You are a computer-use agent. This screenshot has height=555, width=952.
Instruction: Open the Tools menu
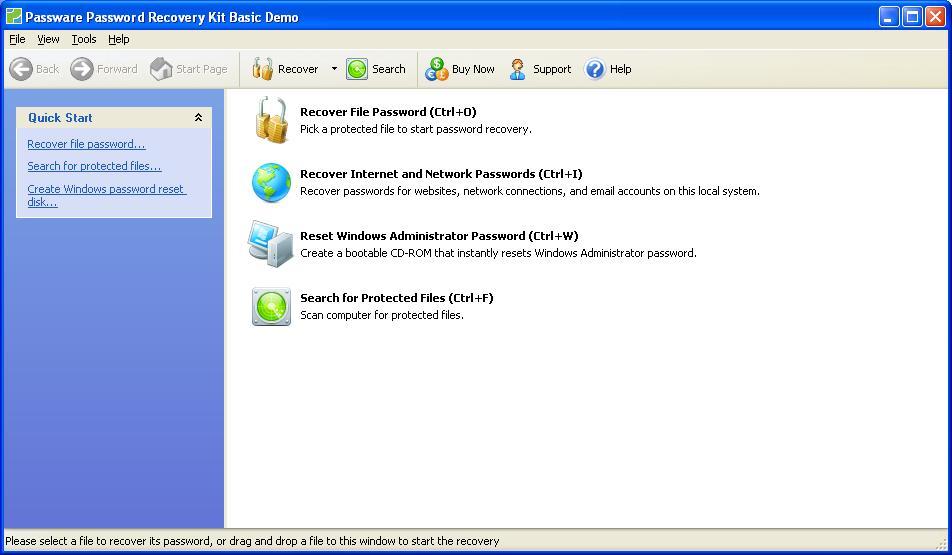[84, 39]
